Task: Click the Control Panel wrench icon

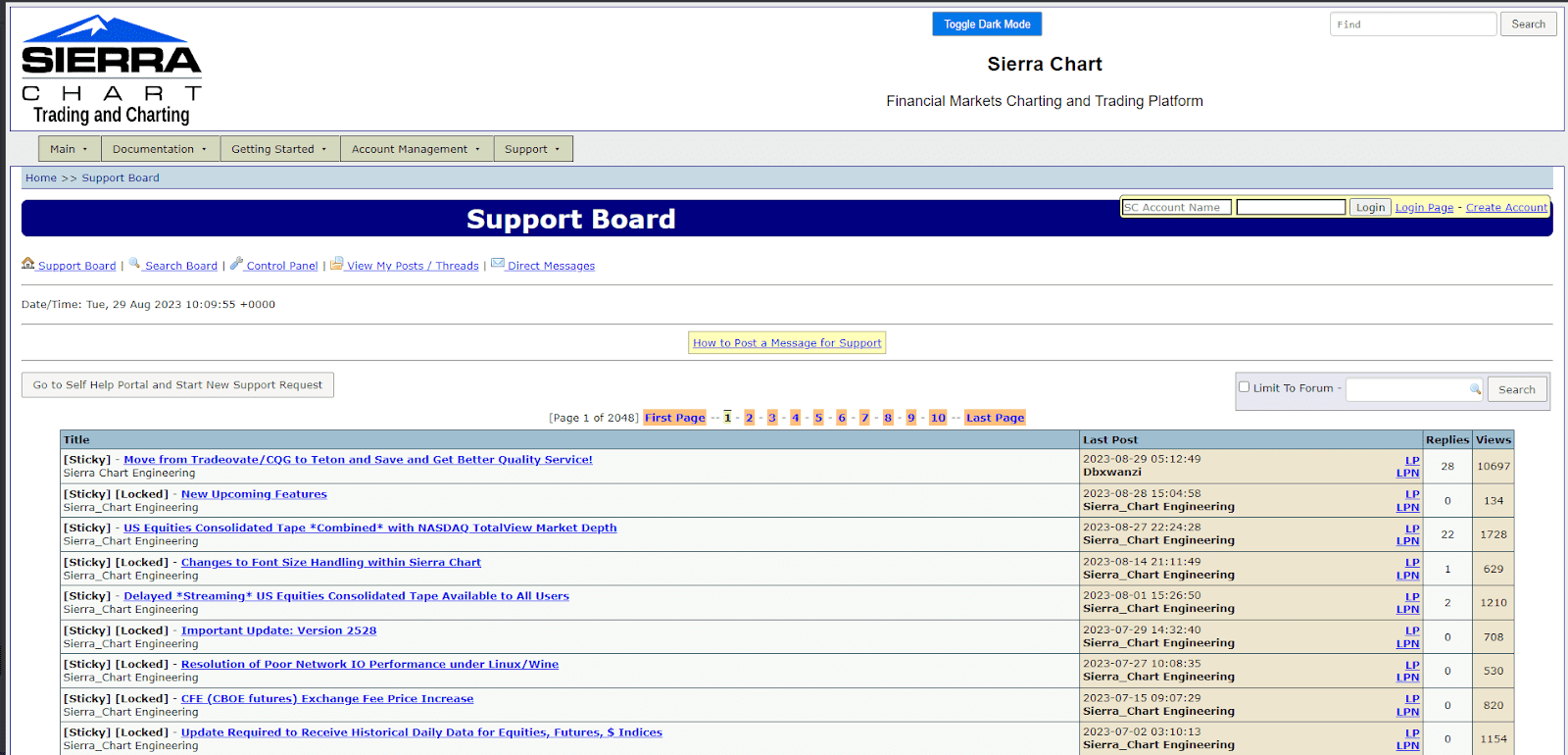Action: [236, 264]
